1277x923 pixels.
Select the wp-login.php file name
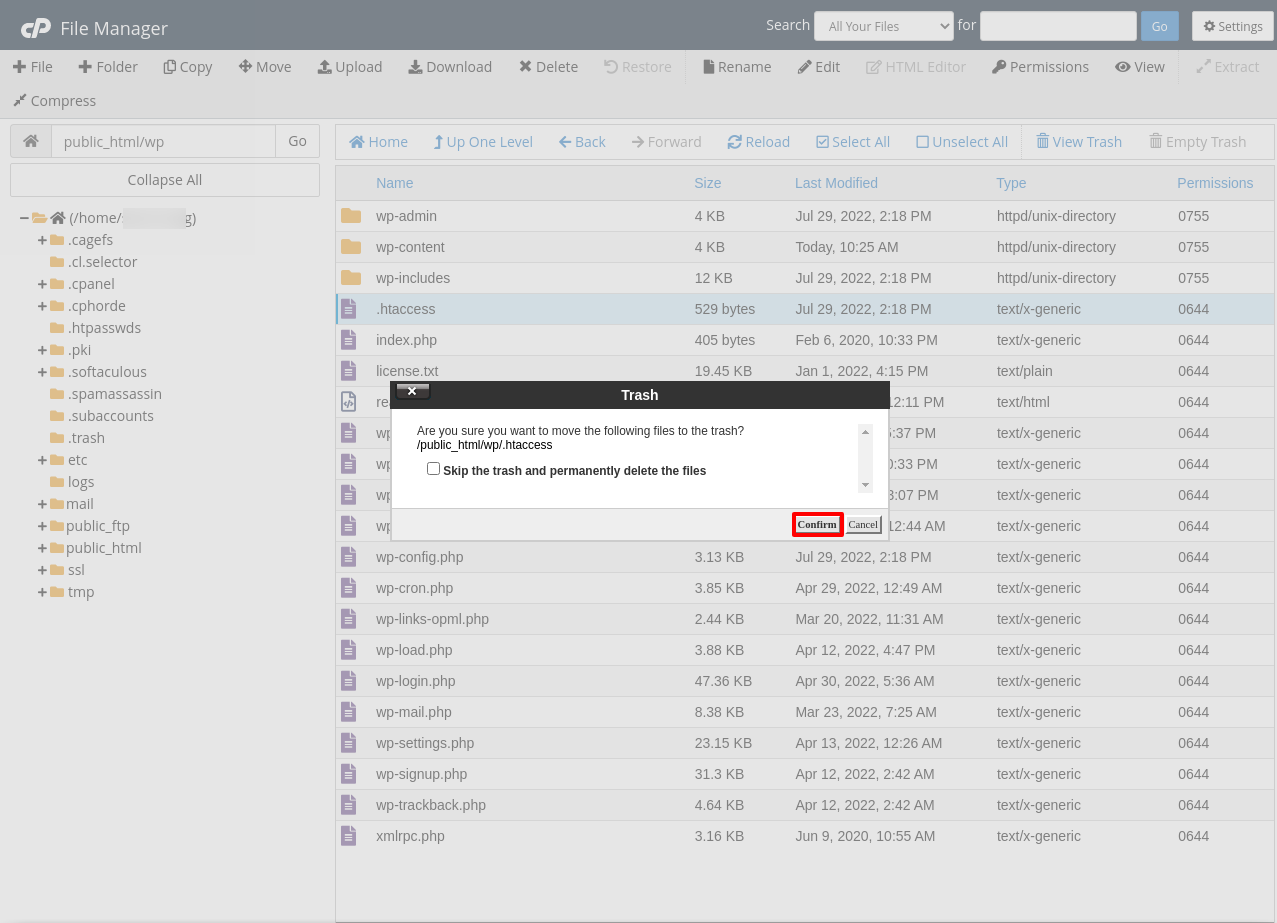coord(415,681)
